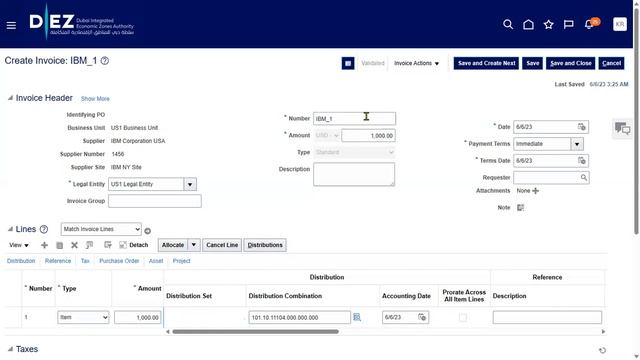Switch to Purchase Order tab
This screenshot has width=640, height=360.
pos(119,261)
